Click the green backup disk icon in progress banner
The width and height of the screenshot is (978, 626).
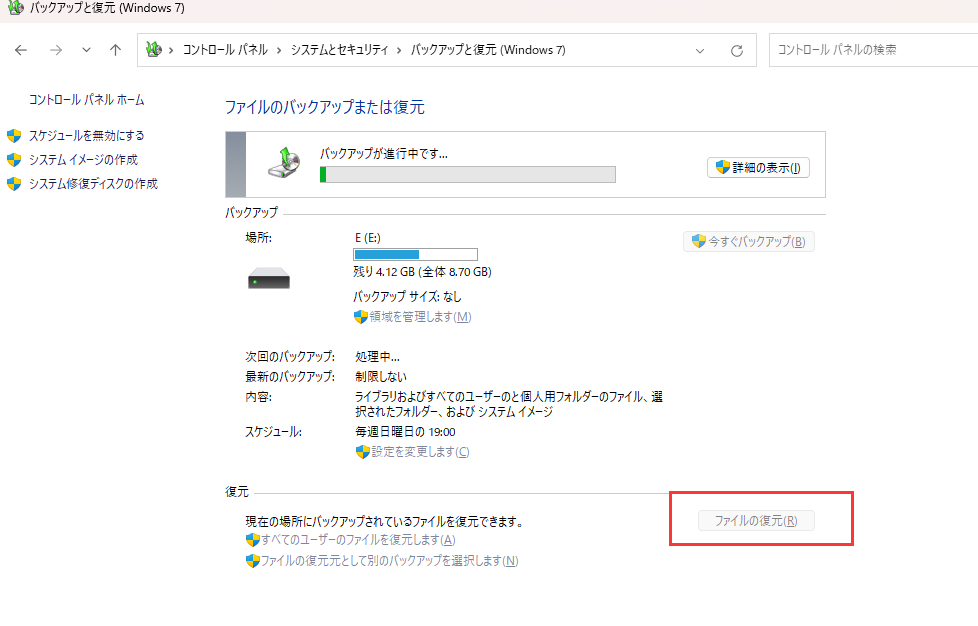pyautogui.click(x=283, y=164)
